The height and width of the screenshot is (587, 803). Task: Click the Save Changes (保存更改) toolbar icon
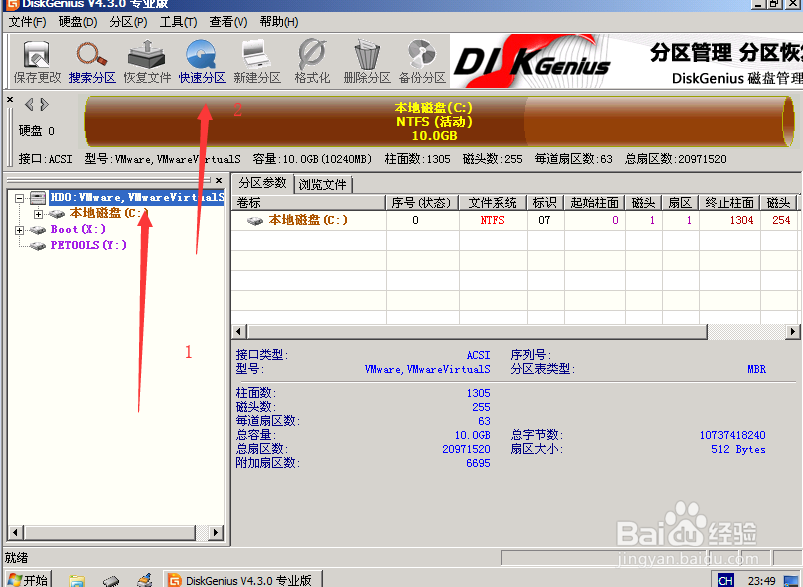click(x=37, y=61)
